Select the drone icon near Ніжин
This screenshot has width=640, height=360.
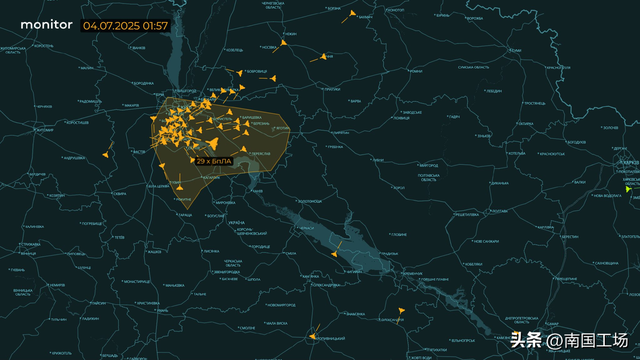(x=283, y=42)
